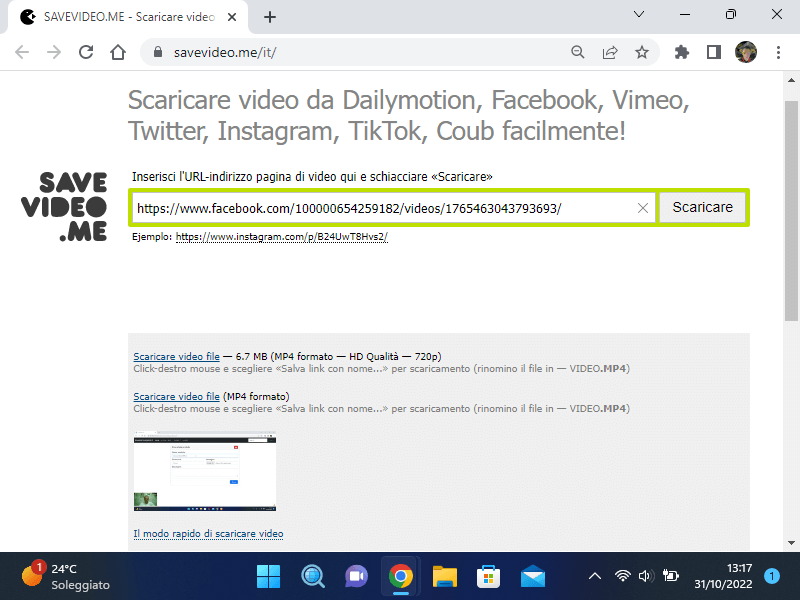The image size is (800, 600).
Task: Click the scrollbar down arrow
Action: click(x=791, y=543)
